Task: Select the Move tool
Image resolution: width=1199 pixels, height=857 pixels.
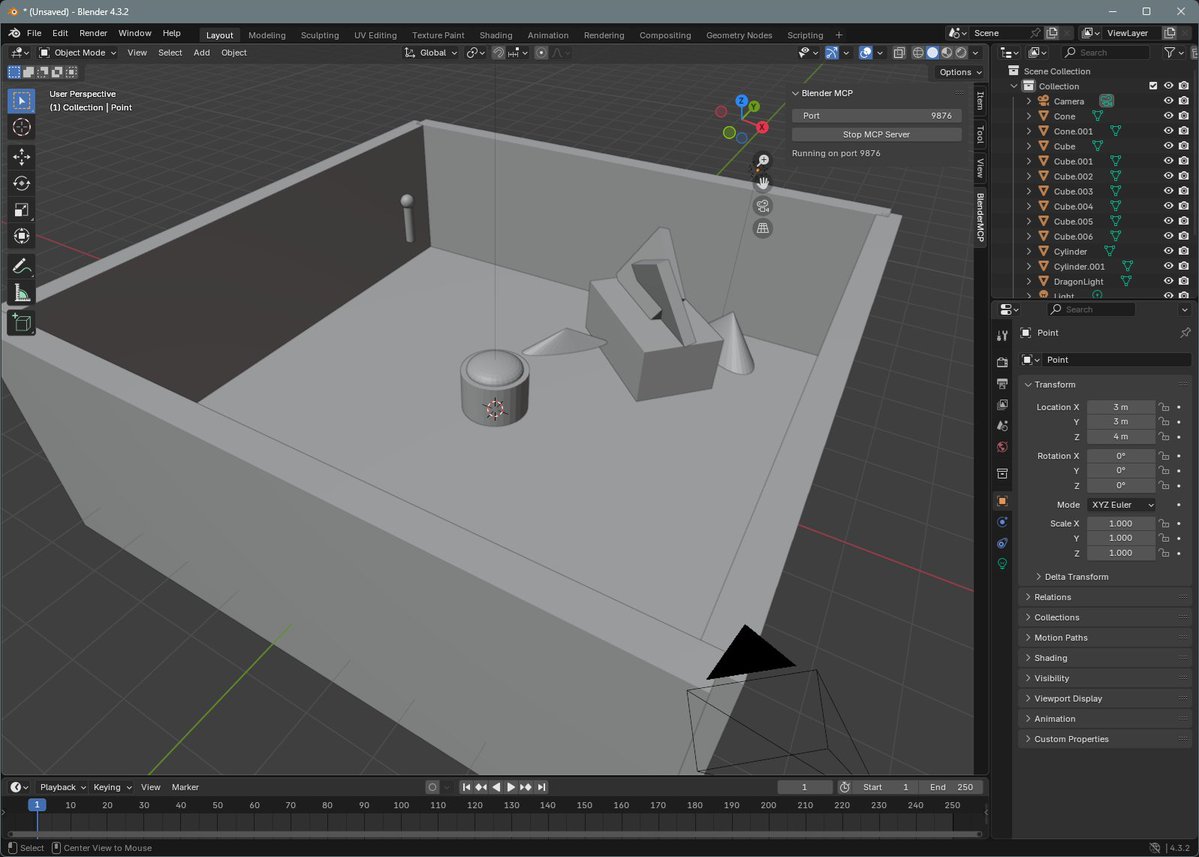Action: coord(21,156)
